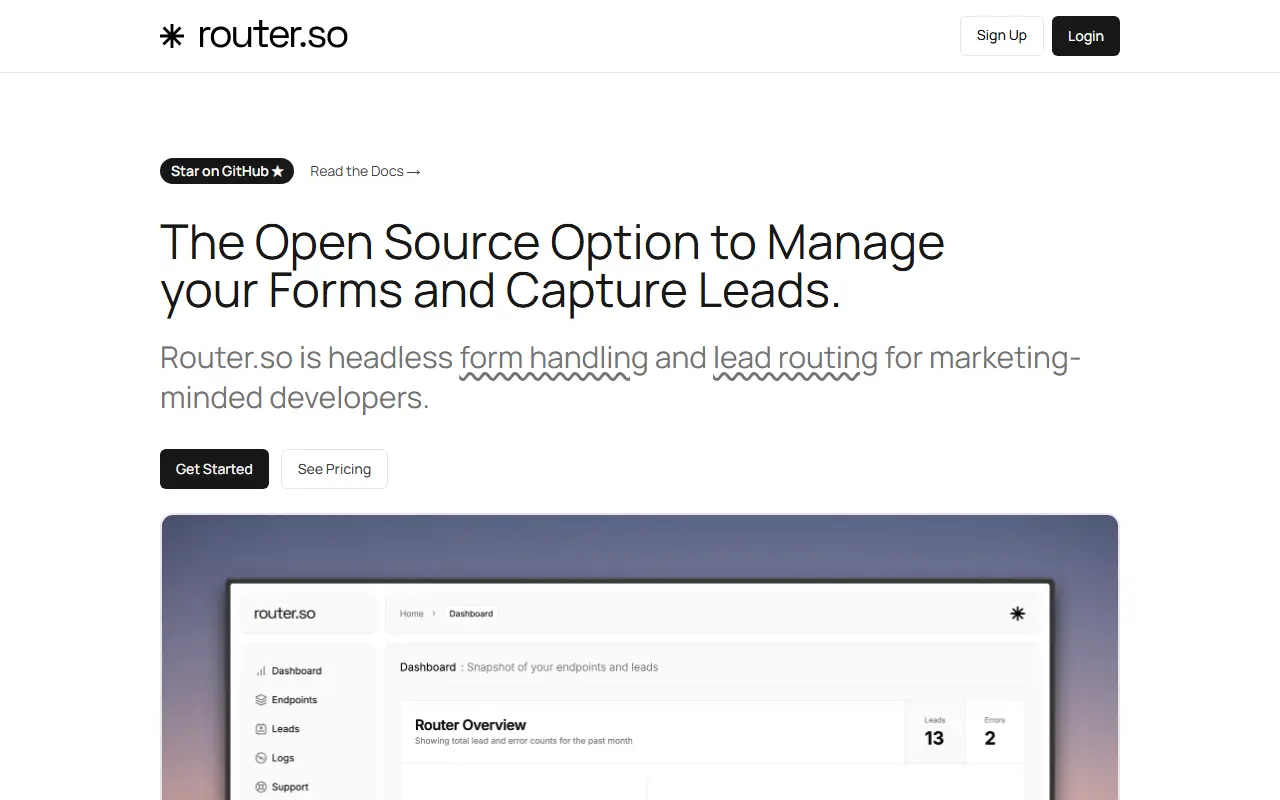Click the underlined "form handling" text
The width and height of the screenshot is (1280, 800).
(554, 358)
